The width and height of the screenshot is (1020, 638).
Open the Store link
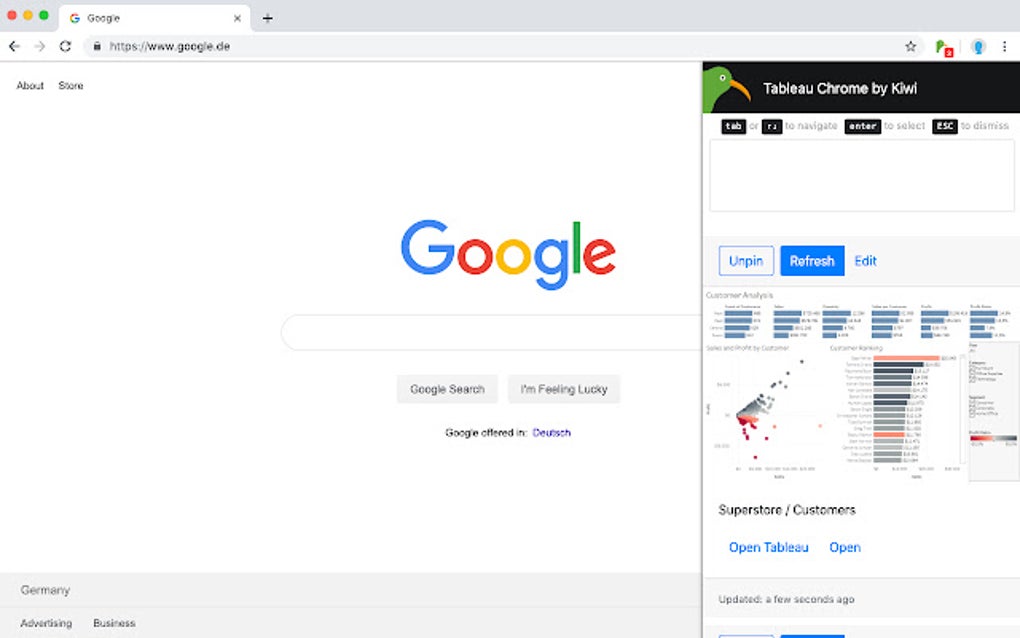71,85
